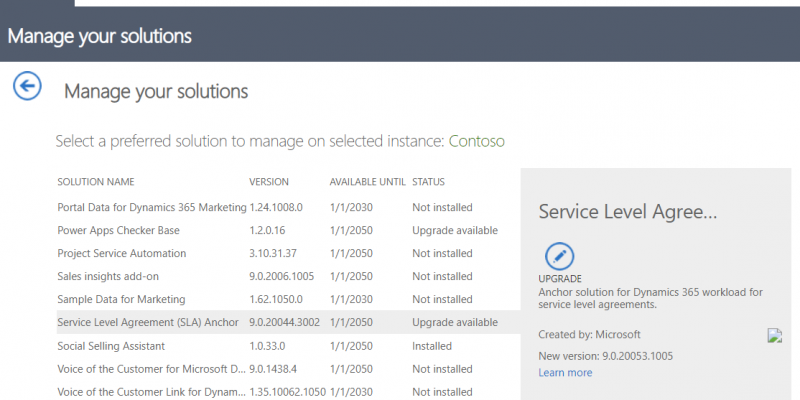This screenshot has height=400, width=800.
Task: Select Voice of the Customer Link row
Action: point(288,392)
